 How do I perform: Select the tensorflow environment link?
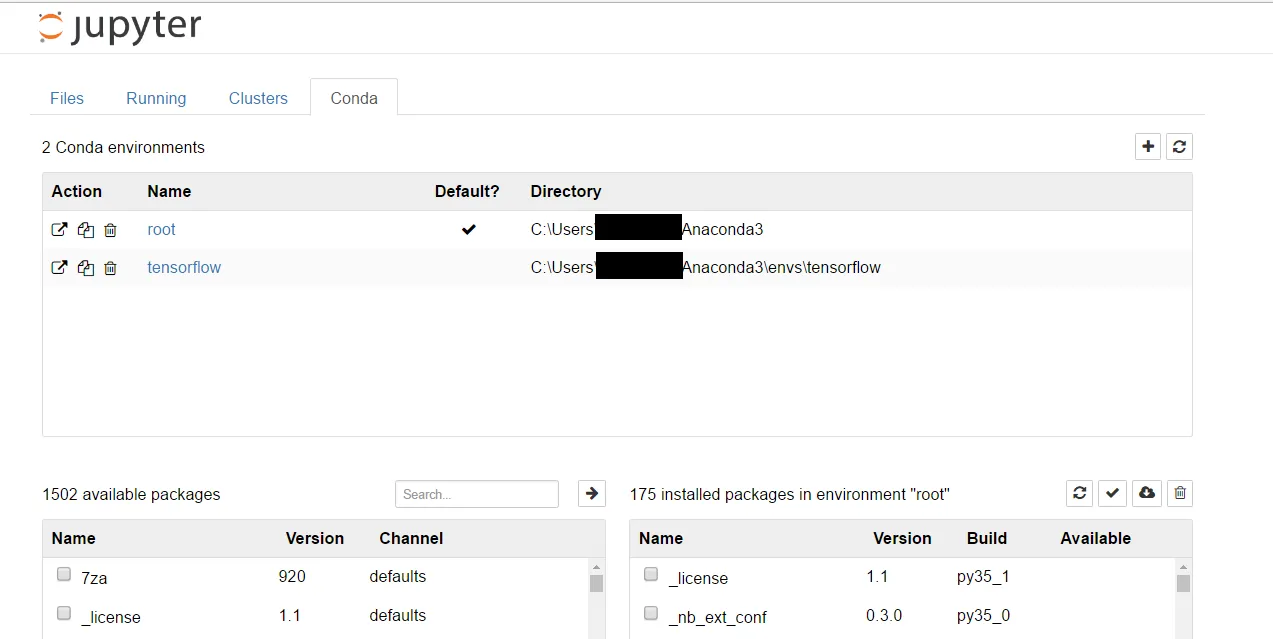[184, 268]
